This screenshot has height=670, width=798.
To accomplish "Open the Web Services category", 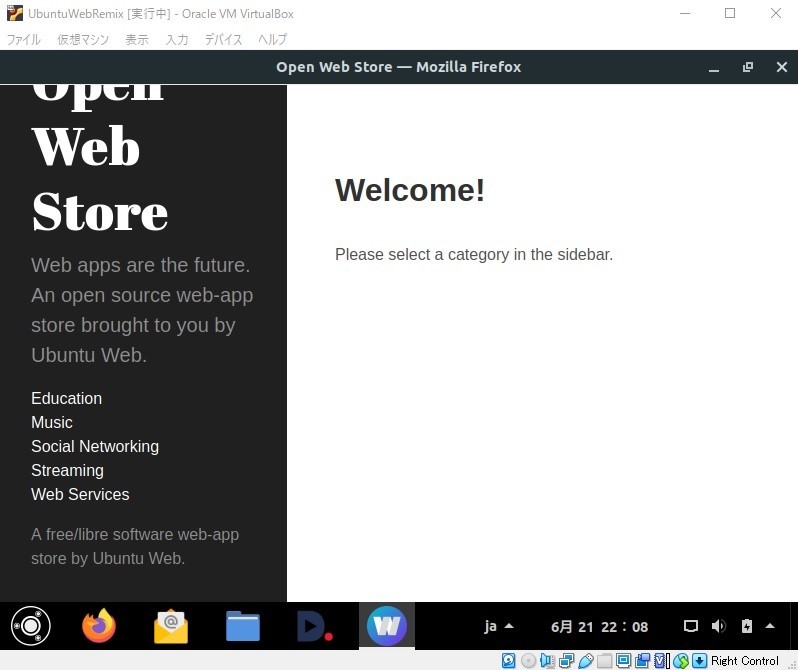I will (80, 494).
